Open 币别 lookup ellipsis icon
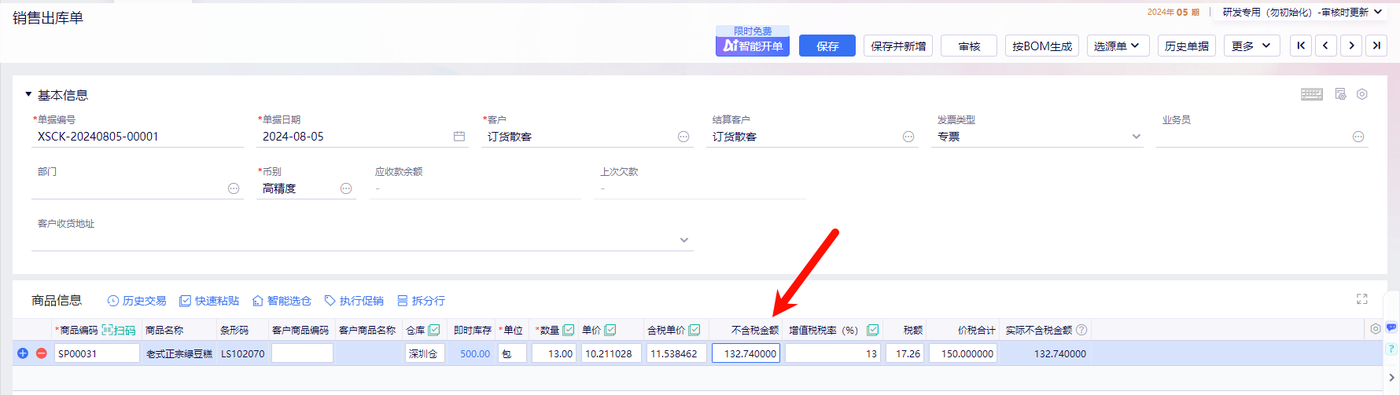Screen dimensions: 1400x395 (347, 188)
